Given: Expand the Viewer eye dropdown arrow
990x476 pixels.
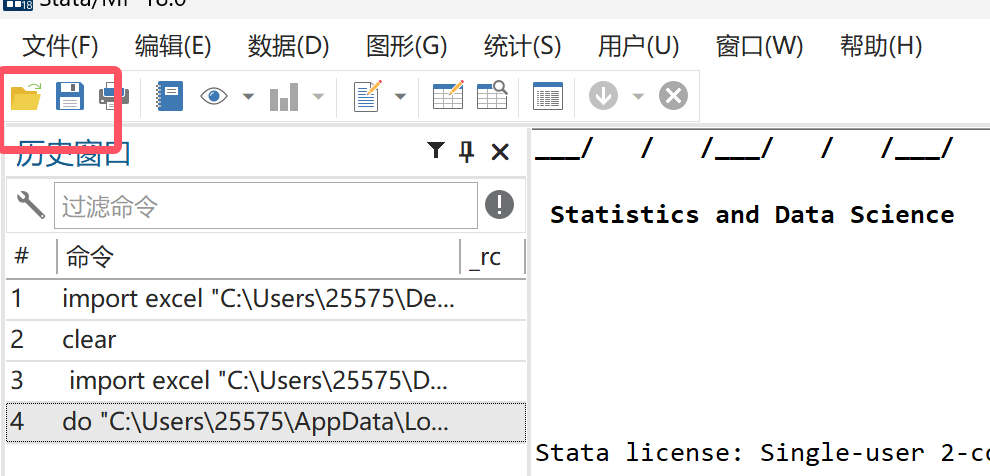Looking at the screenshot, I should (x=248, y=97).
